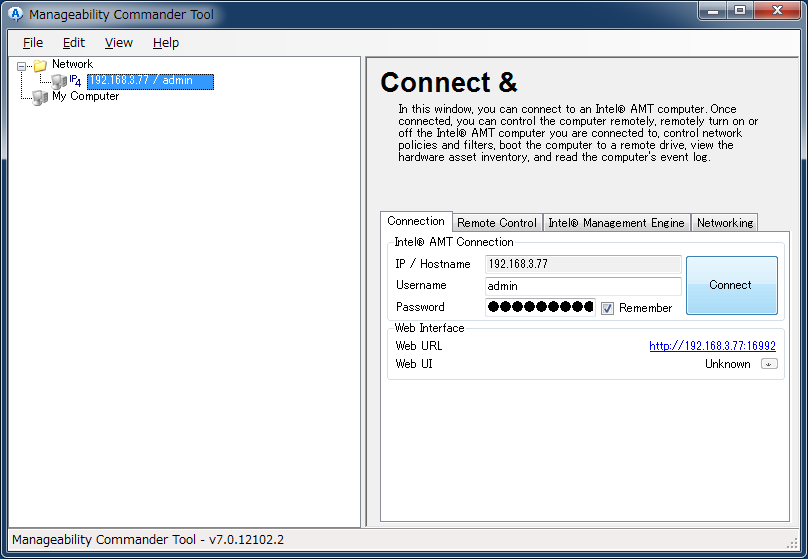
Task: Select the My Computer tree label
Action: tap(86, 96)
